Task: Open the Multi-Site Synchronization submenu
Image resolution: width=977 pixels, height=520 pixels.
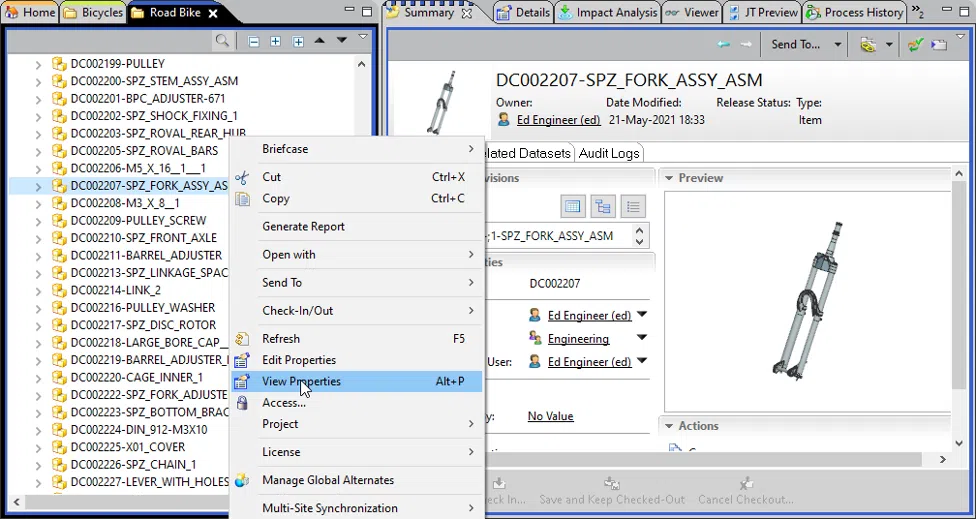Action: [357, 508]
